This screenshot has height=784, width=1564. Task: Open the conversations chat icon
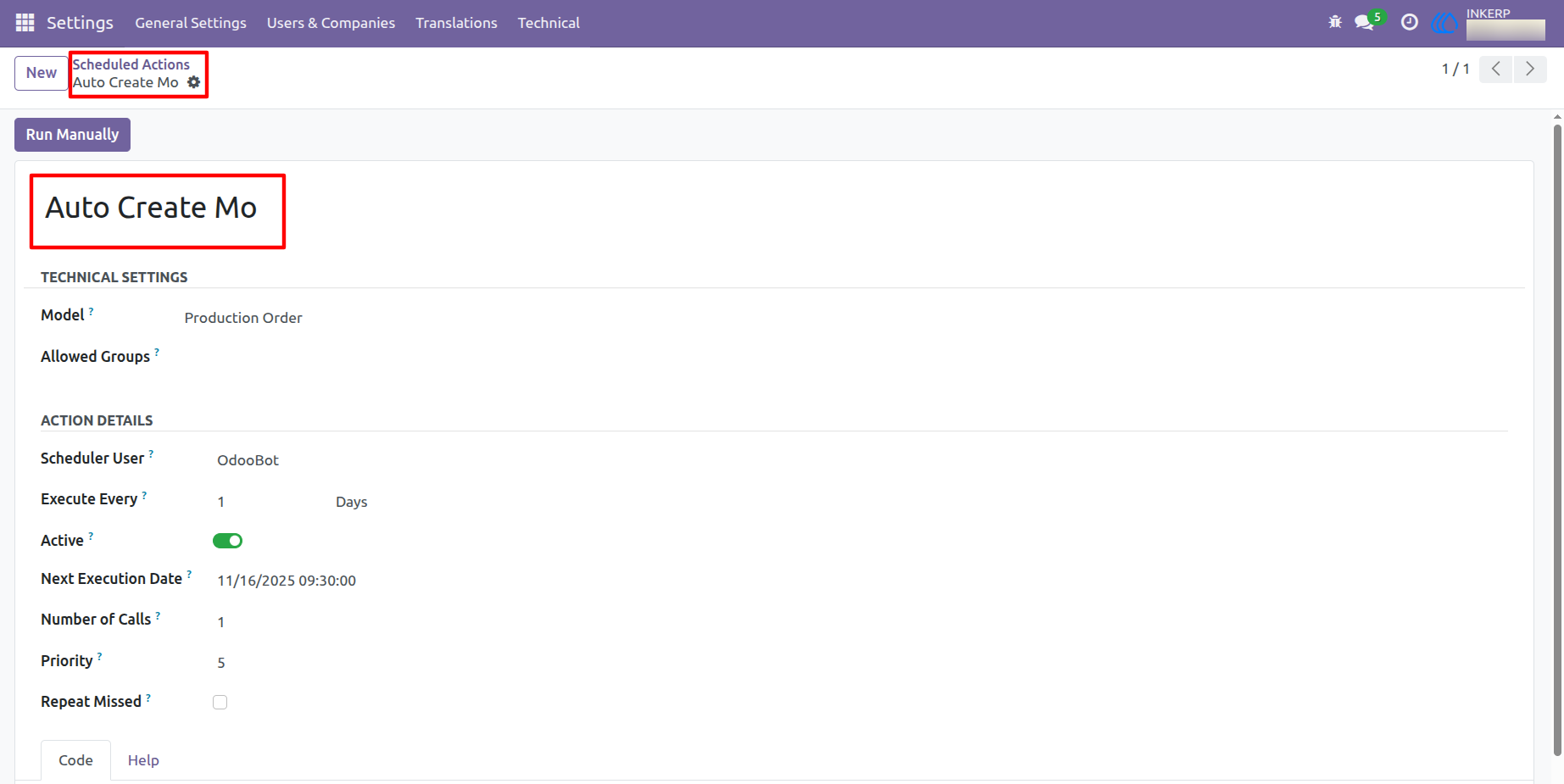click(x=1365, y=22)
